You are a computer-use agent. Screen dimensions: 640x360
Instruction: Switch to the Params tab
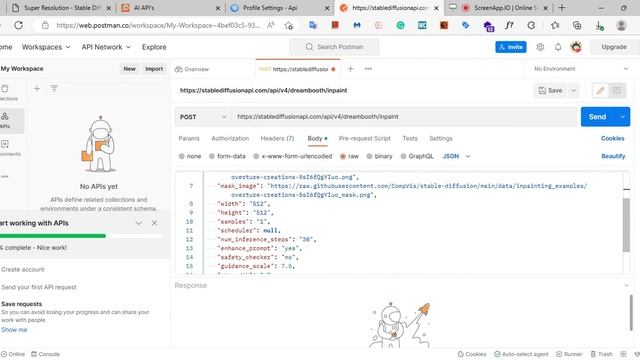[x=189, y=138]
